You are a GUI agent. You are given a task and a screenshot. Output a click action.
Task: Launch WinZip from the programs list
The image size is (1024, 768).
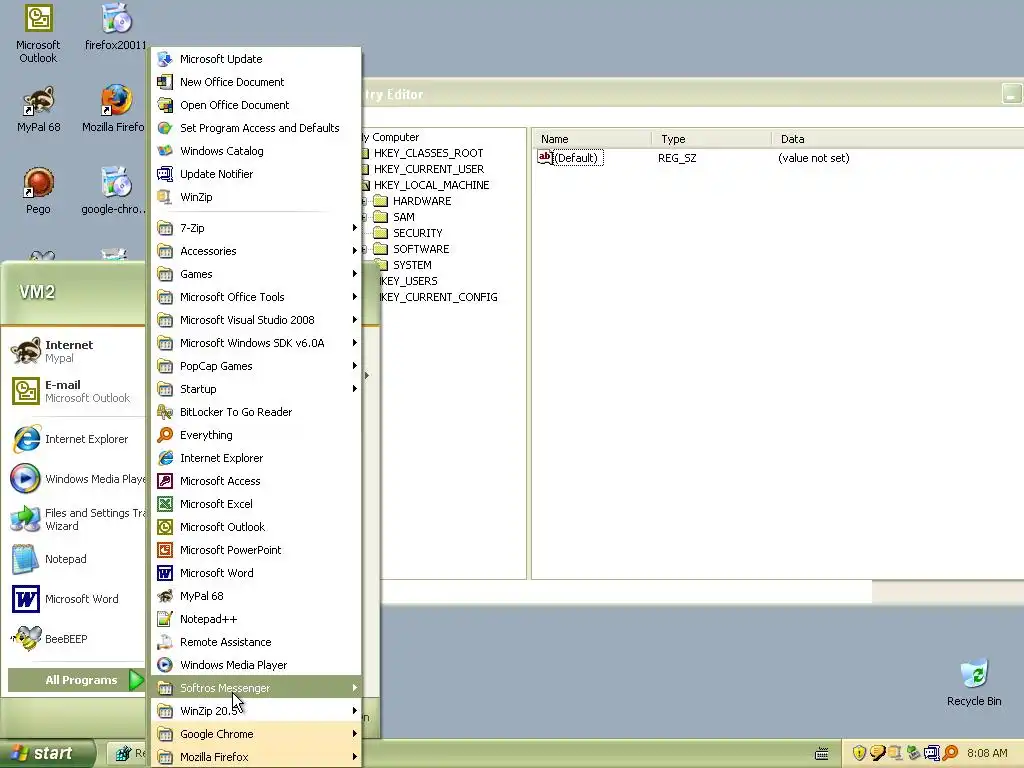tap(256, 197)
